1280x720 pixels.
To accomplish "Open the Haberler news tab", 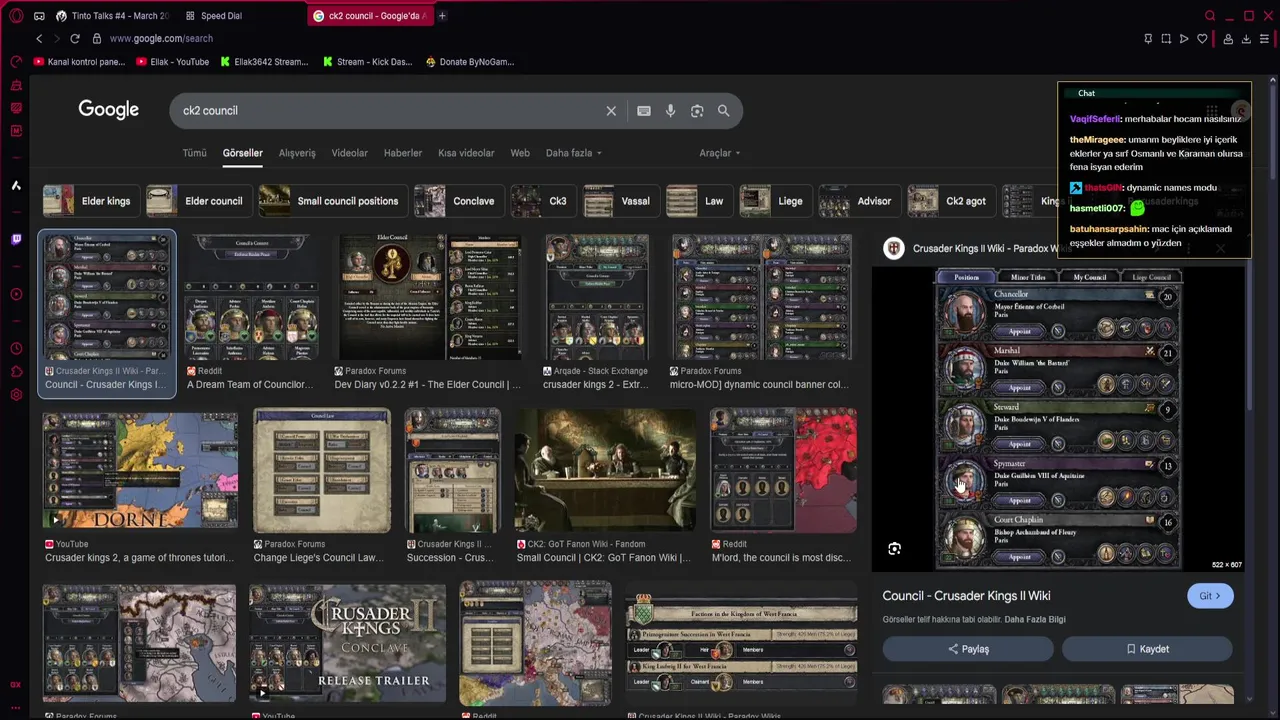I will coord(403,153).
